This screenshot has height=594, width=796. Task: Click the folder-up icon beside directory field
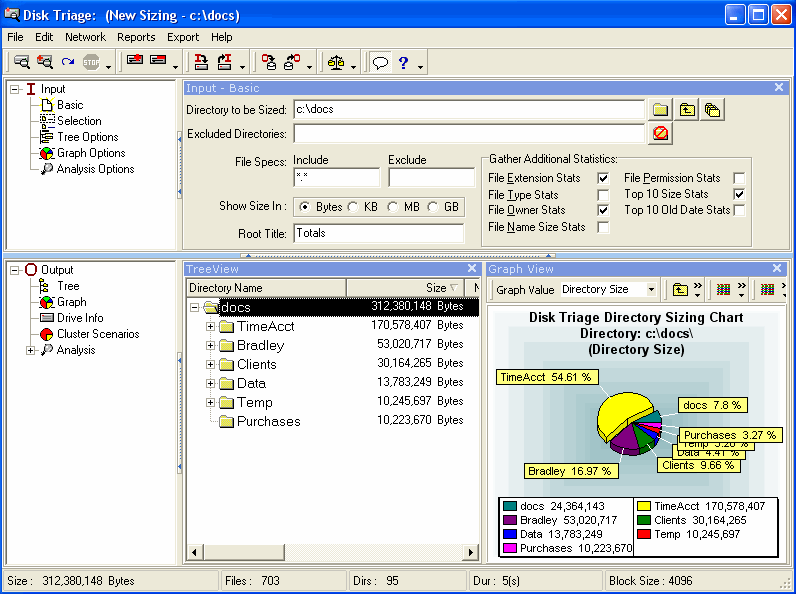(687, 110)
